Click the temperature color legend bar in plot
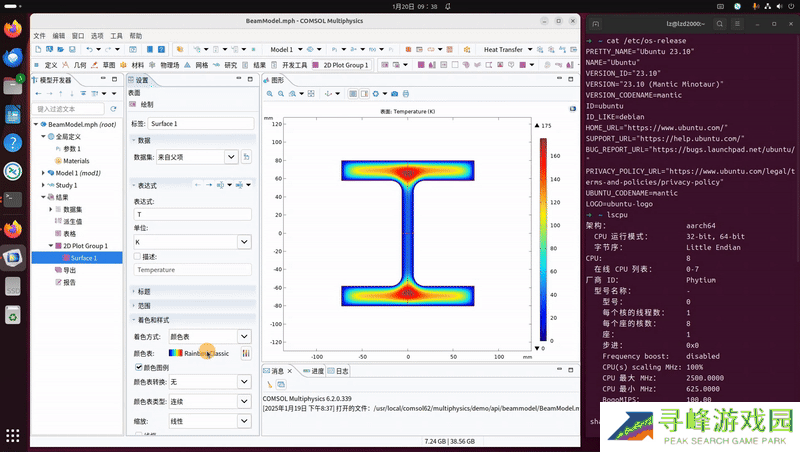This screenshot has height=452, width=800. coord(543,239)
